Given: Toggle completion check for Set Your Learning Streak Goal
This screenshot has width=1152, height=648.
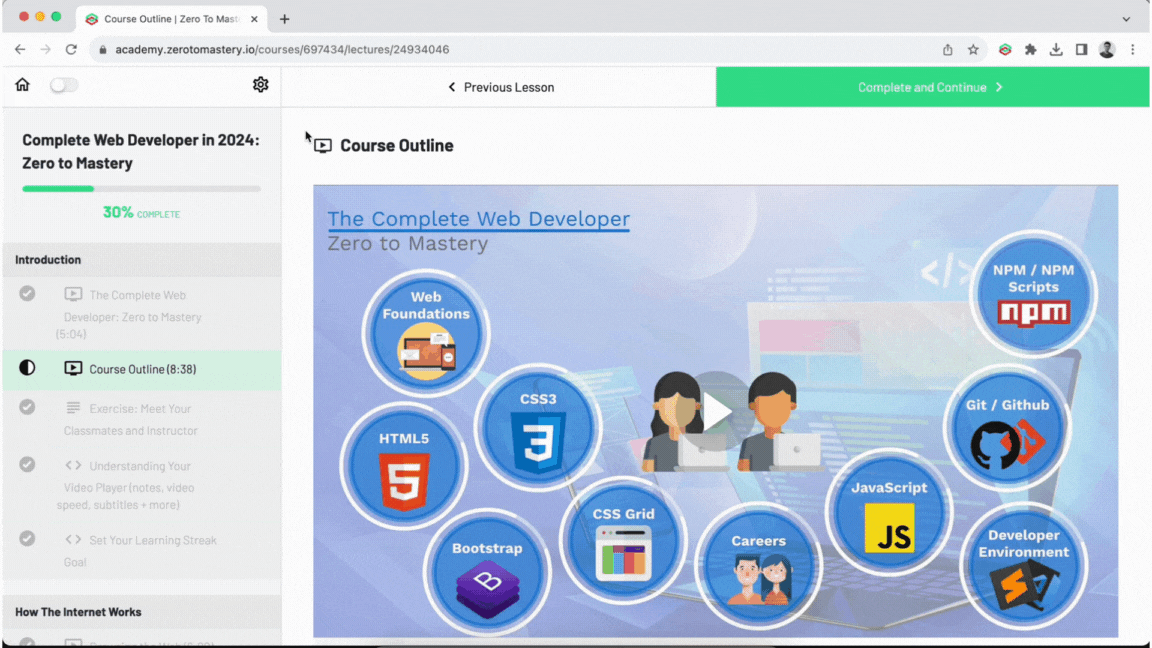Looking at the screenshot, I should pyautogui.click(x=27, y=539).
